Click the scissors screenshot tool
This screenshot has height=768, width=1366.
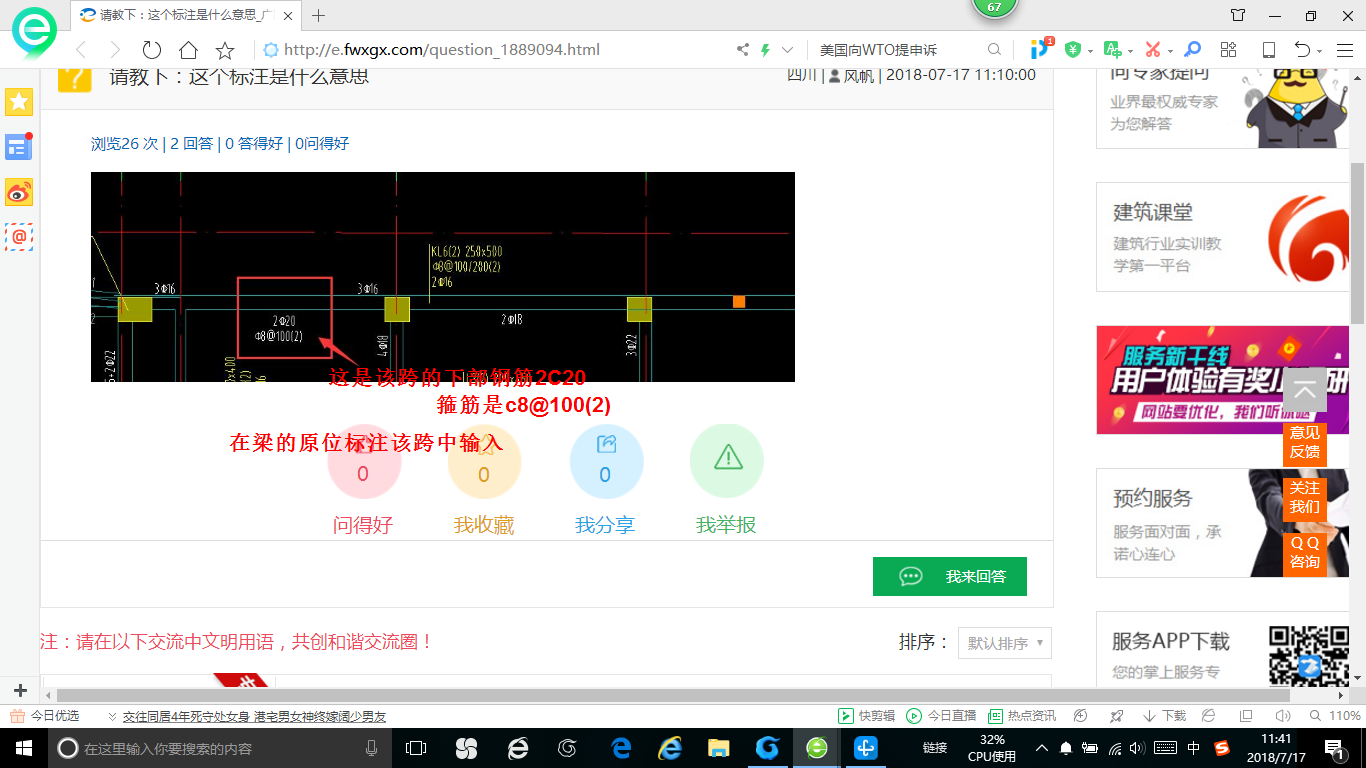(x=1153, y=50)
